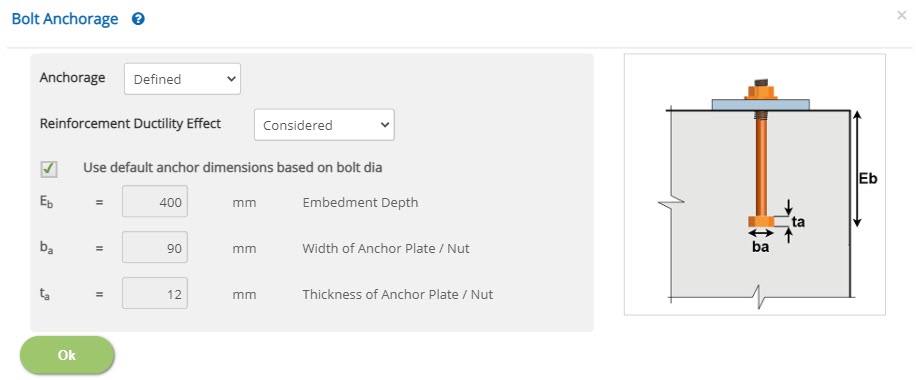Image resolution: width=916 pixels, height=380 pixels.
Task: Click the 'Use default anchor dimensions' label
Action: point(233,168)
